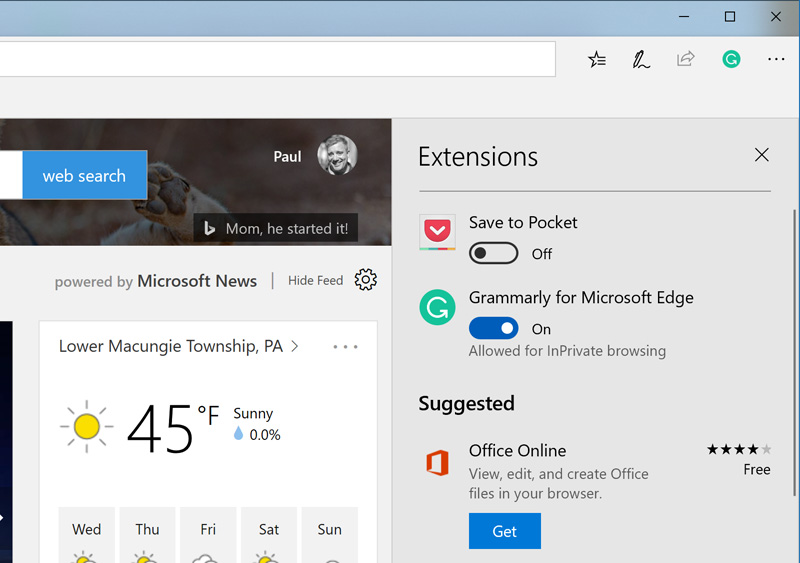Image resolution: width=800 pixels, height=563 pixels.
Task: Turn off Grammarly for Microsoft Edge toggle
Action: (x=493, y=329)
